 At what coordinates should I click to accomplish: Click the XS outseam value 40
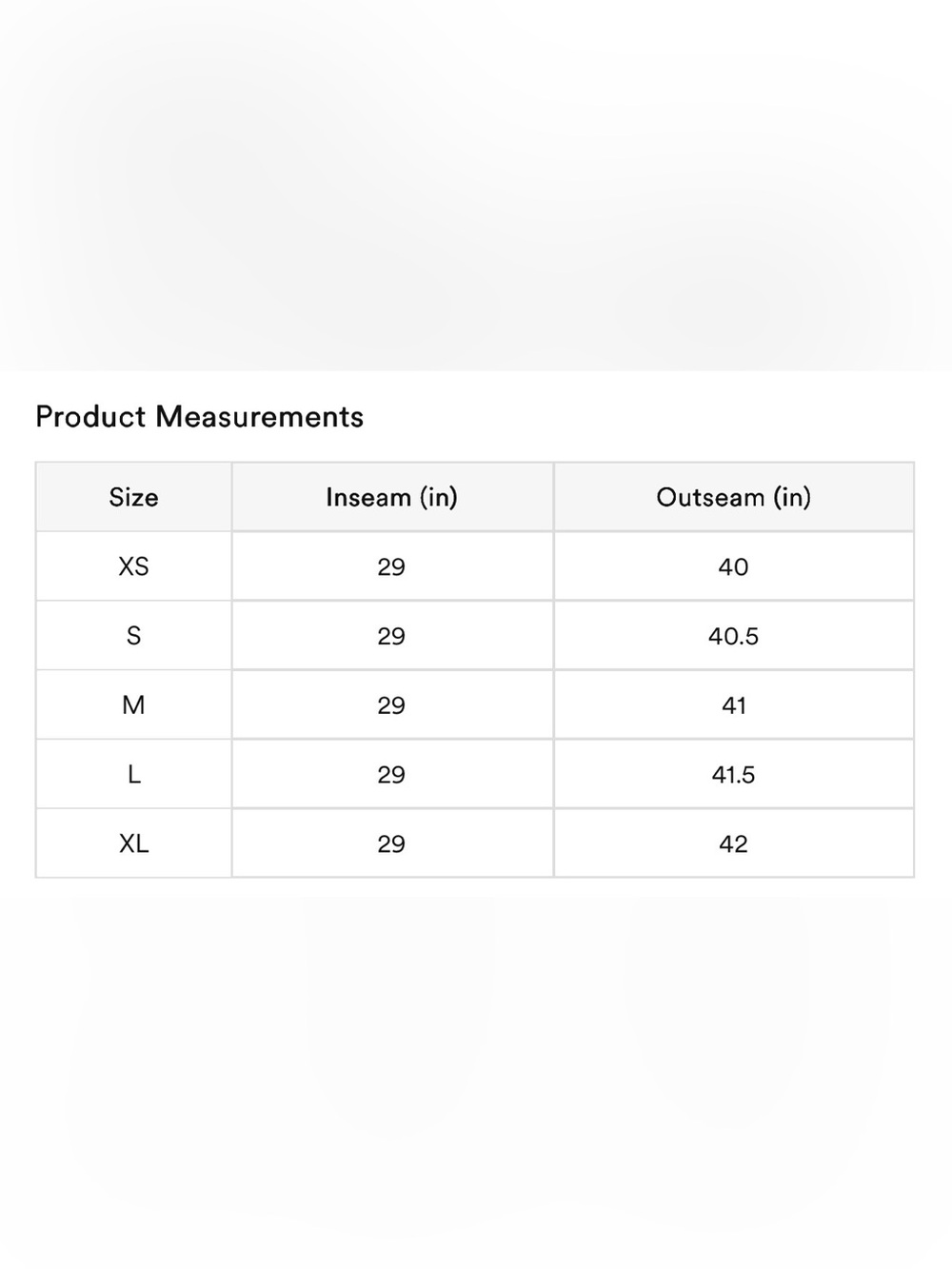click(734, 566)
